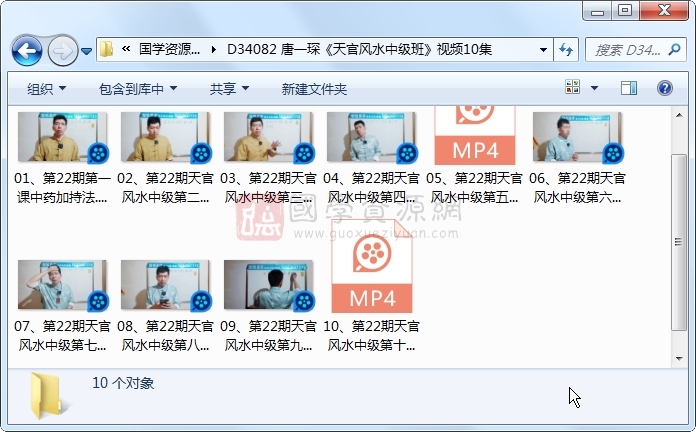This screenshot has width=696, height=432.
Task: Open the 包含到库中 menu
Action: tap(138, 89)
